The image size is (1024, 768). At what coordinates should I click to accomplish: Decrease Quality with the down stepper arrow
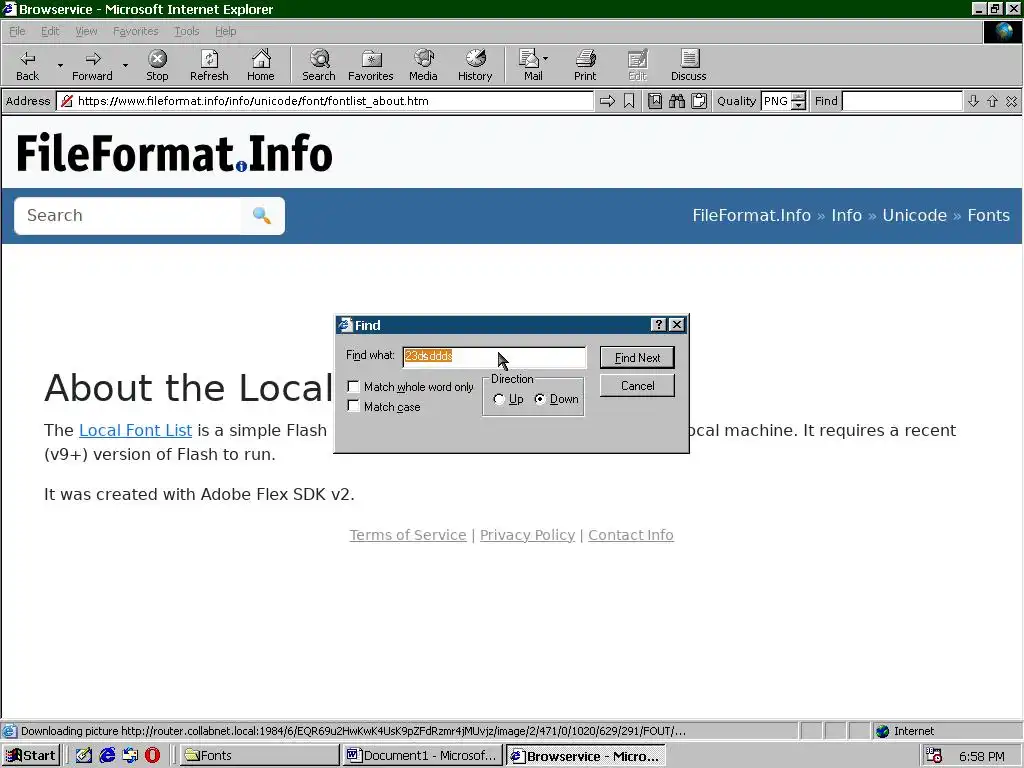coord(798,105)
